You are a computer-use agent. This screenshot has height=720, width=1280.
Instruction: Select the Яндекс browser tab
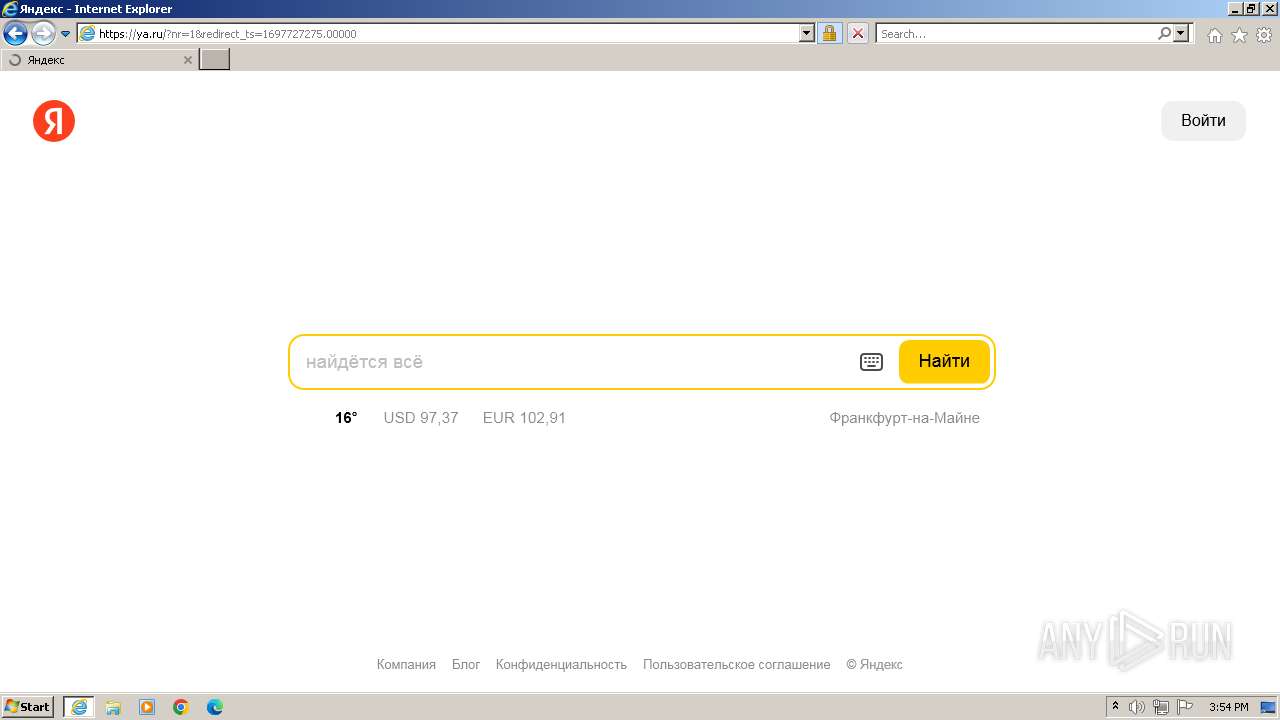click(x=98, y=60)
